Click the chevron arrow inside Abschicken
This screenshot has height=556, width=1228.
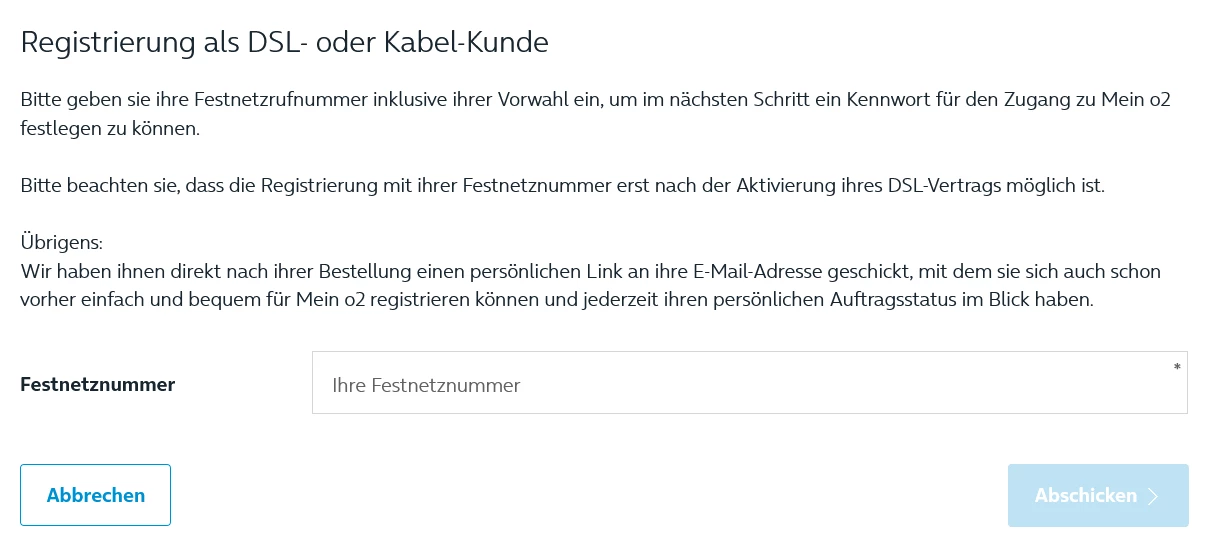[1153, 496]
